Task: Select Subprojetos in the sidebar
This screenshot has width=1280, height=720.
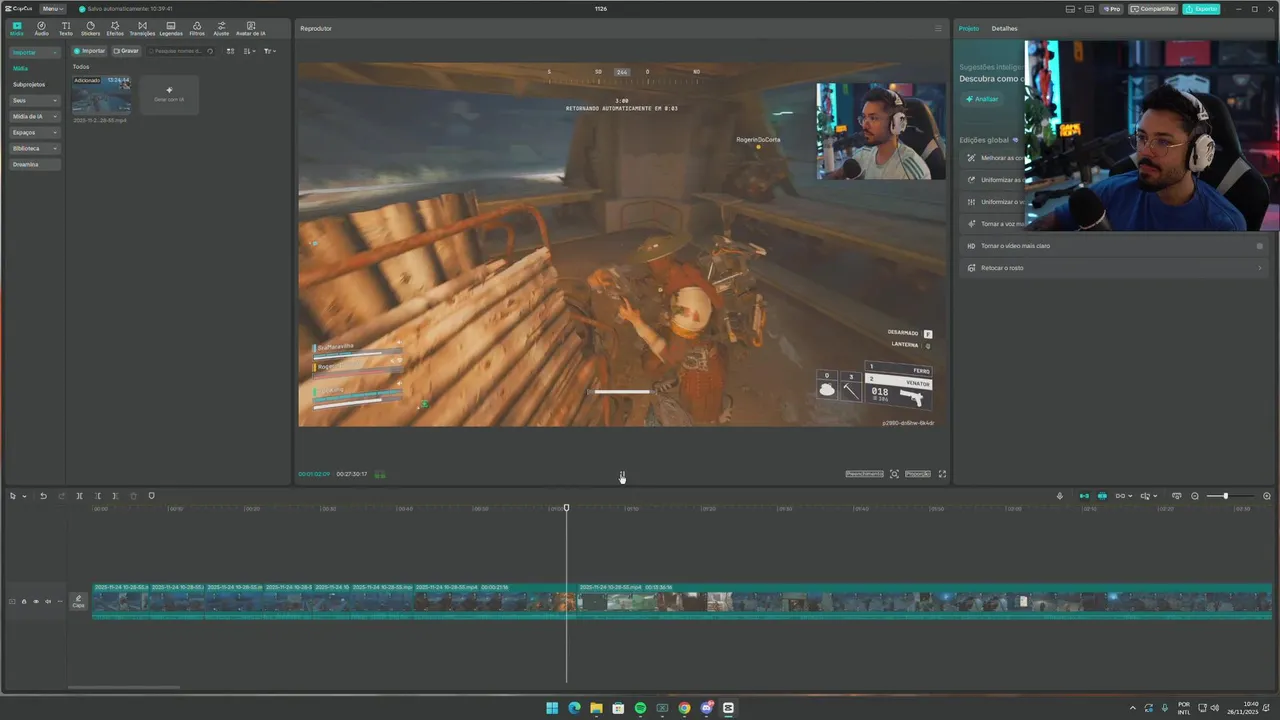Action: tap(29, 84)
